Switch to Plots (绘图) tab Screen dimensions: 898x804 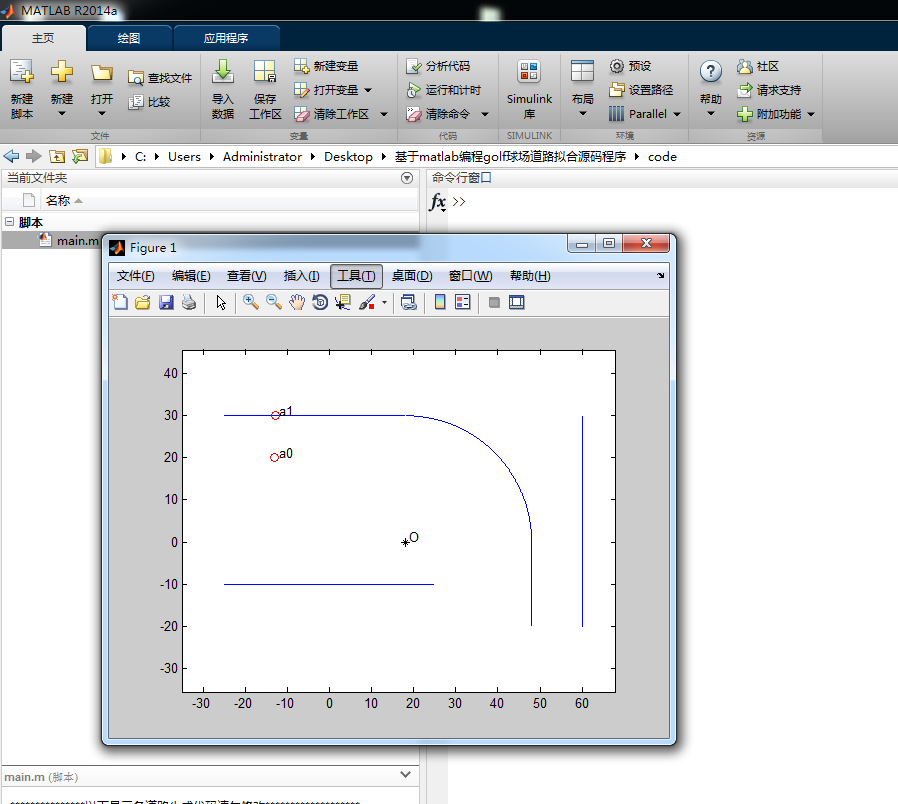pos(129,38)
